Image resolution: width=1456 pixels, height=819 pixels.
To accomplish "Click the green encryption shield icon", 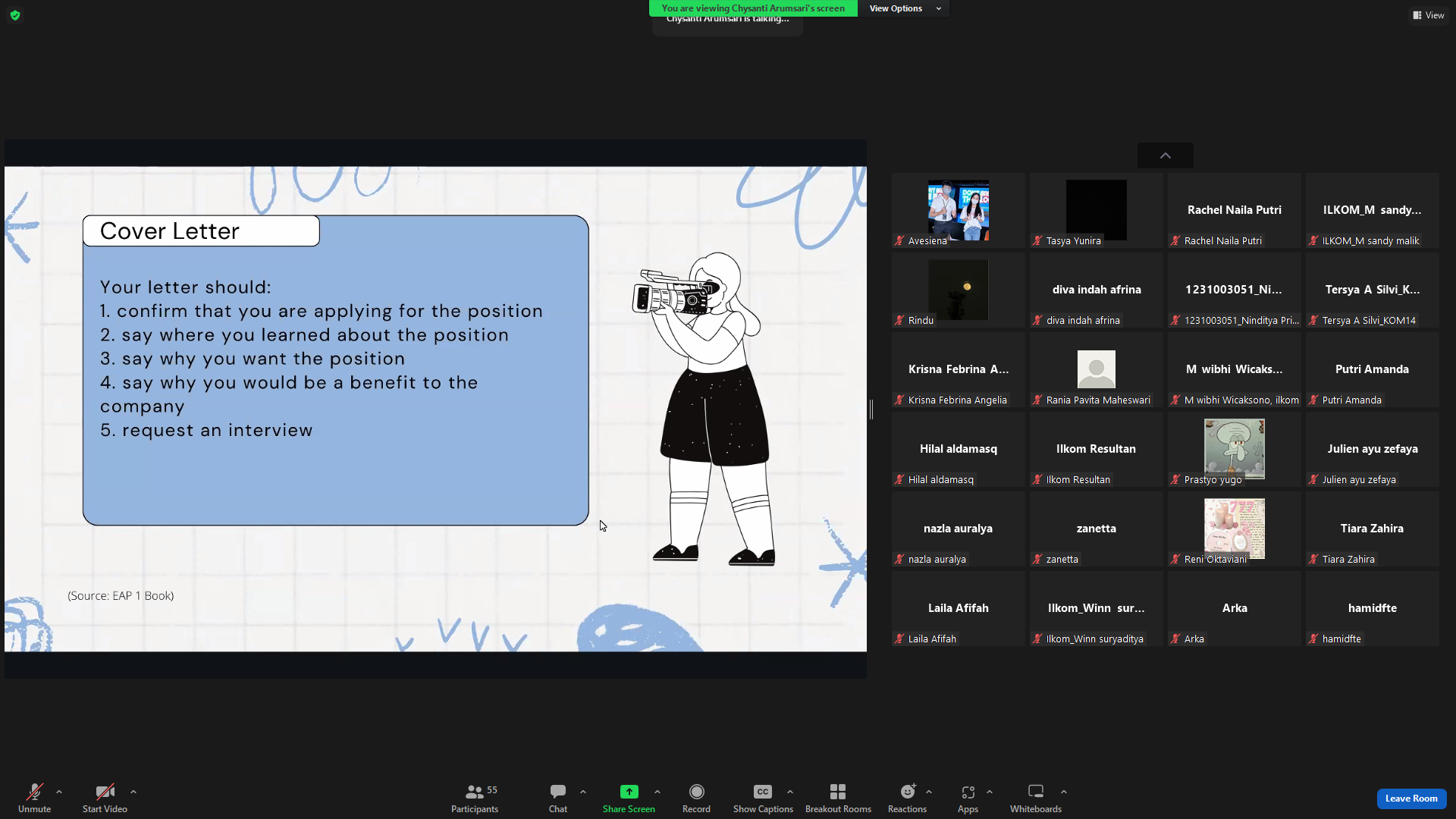I will [x=15, y=15].
